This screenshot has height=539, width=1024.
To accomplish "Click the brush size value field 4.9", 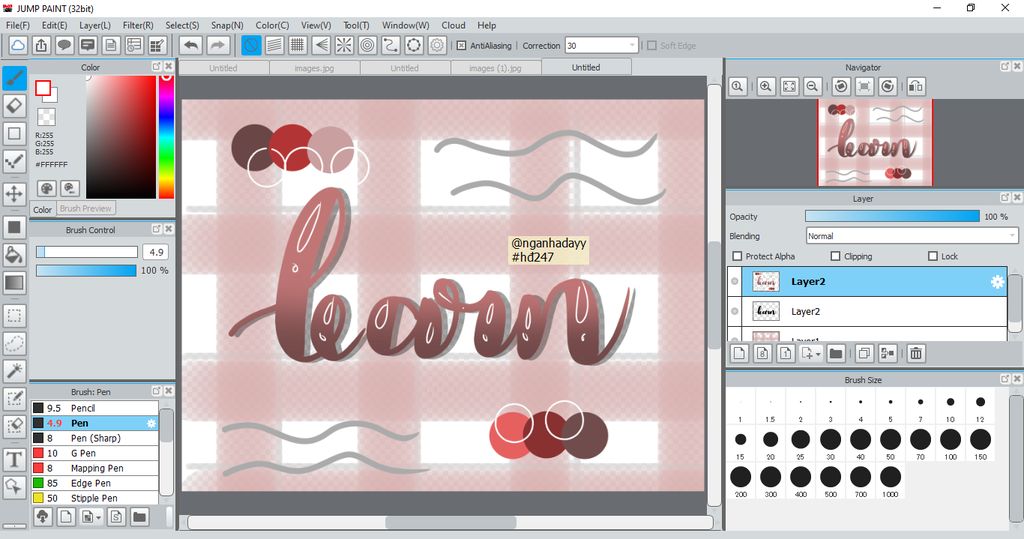I will point(156,252).
